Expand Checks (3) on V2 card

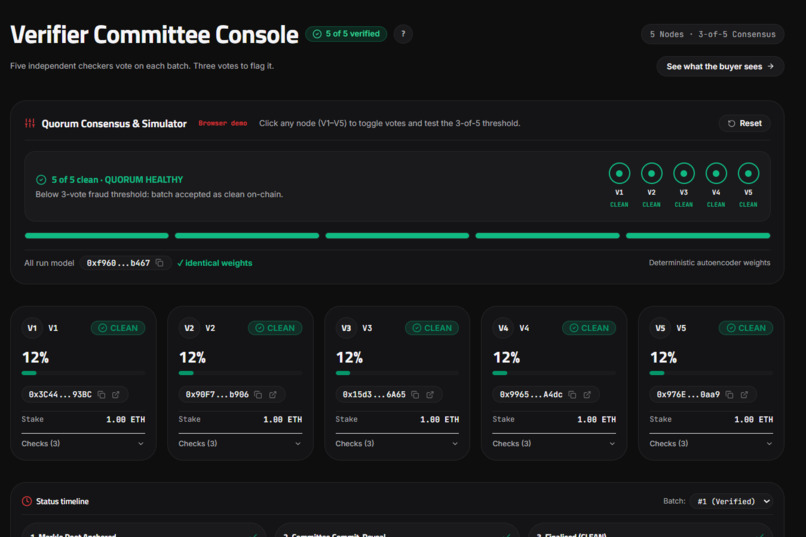click(x=240, y=443)
